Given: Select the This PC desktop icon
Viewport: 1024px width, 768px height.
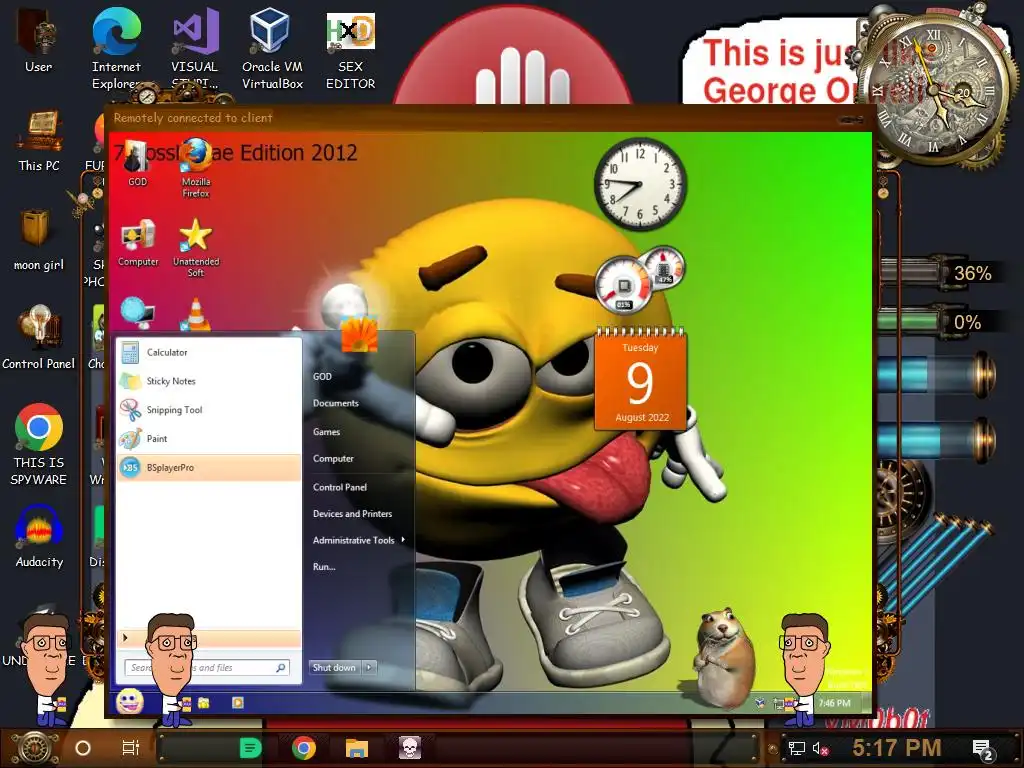Looking at the screenshot, I should (39, 140).
